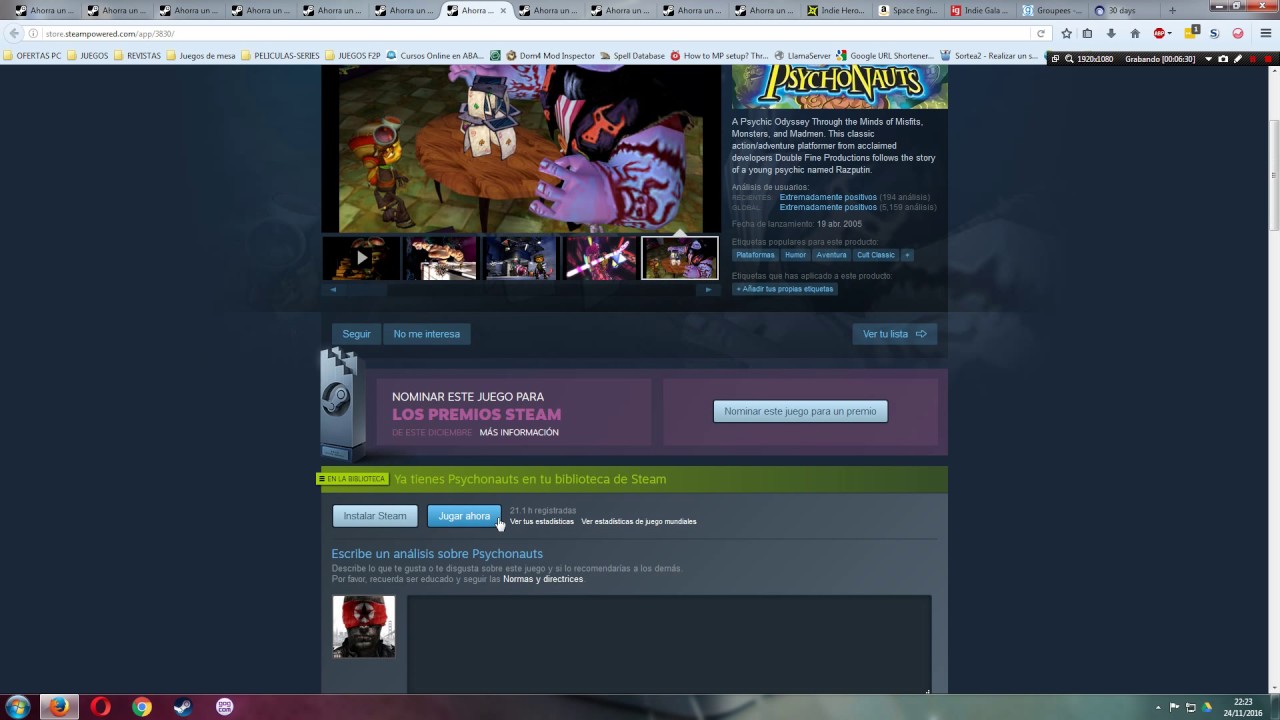This screenshot has width=1280, height=720.
Task: Open the PELICULAS-SERIES bookmark folder
Action: [281, 56]
